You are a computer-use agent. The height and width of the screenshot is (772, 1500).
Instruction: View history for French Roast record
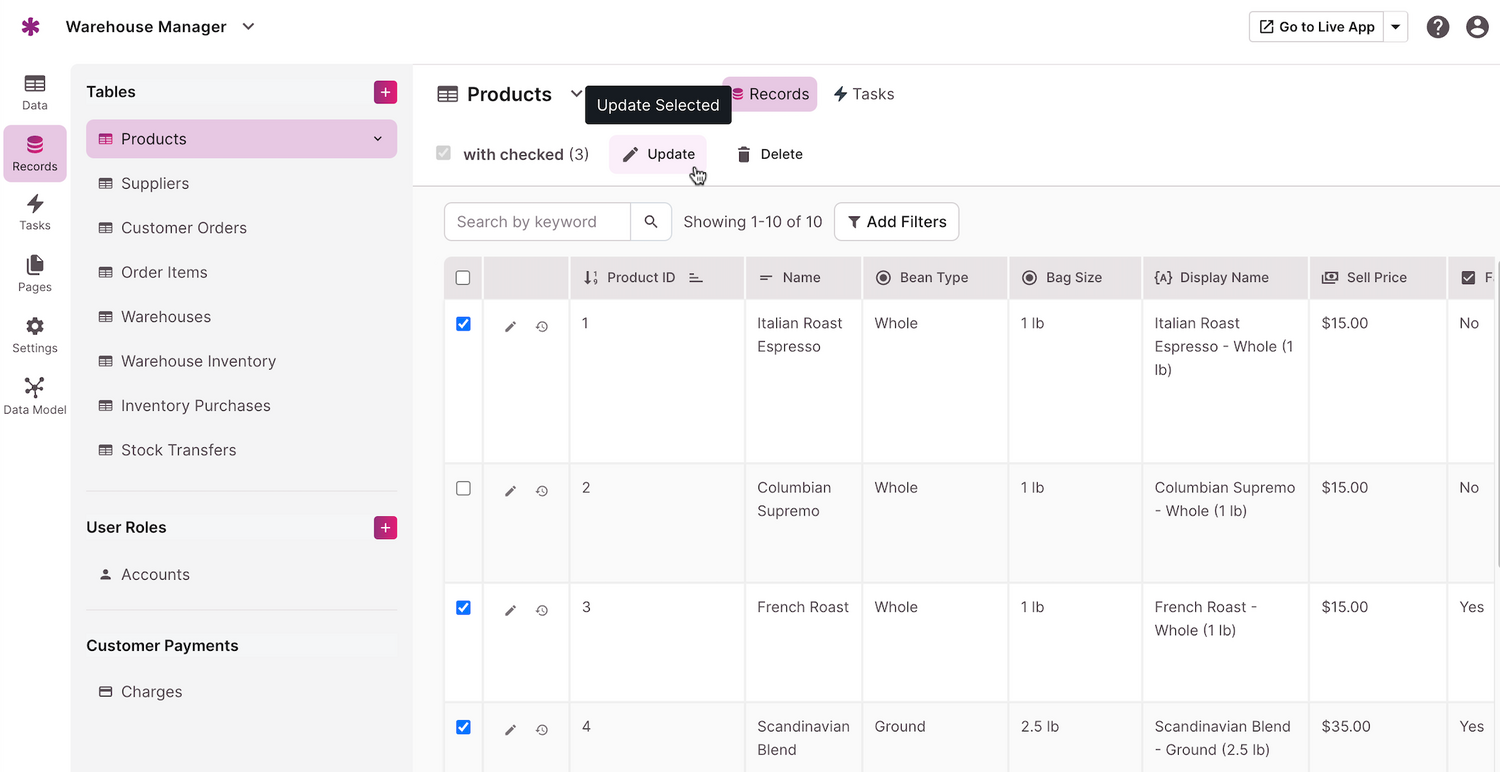point(542,610)
